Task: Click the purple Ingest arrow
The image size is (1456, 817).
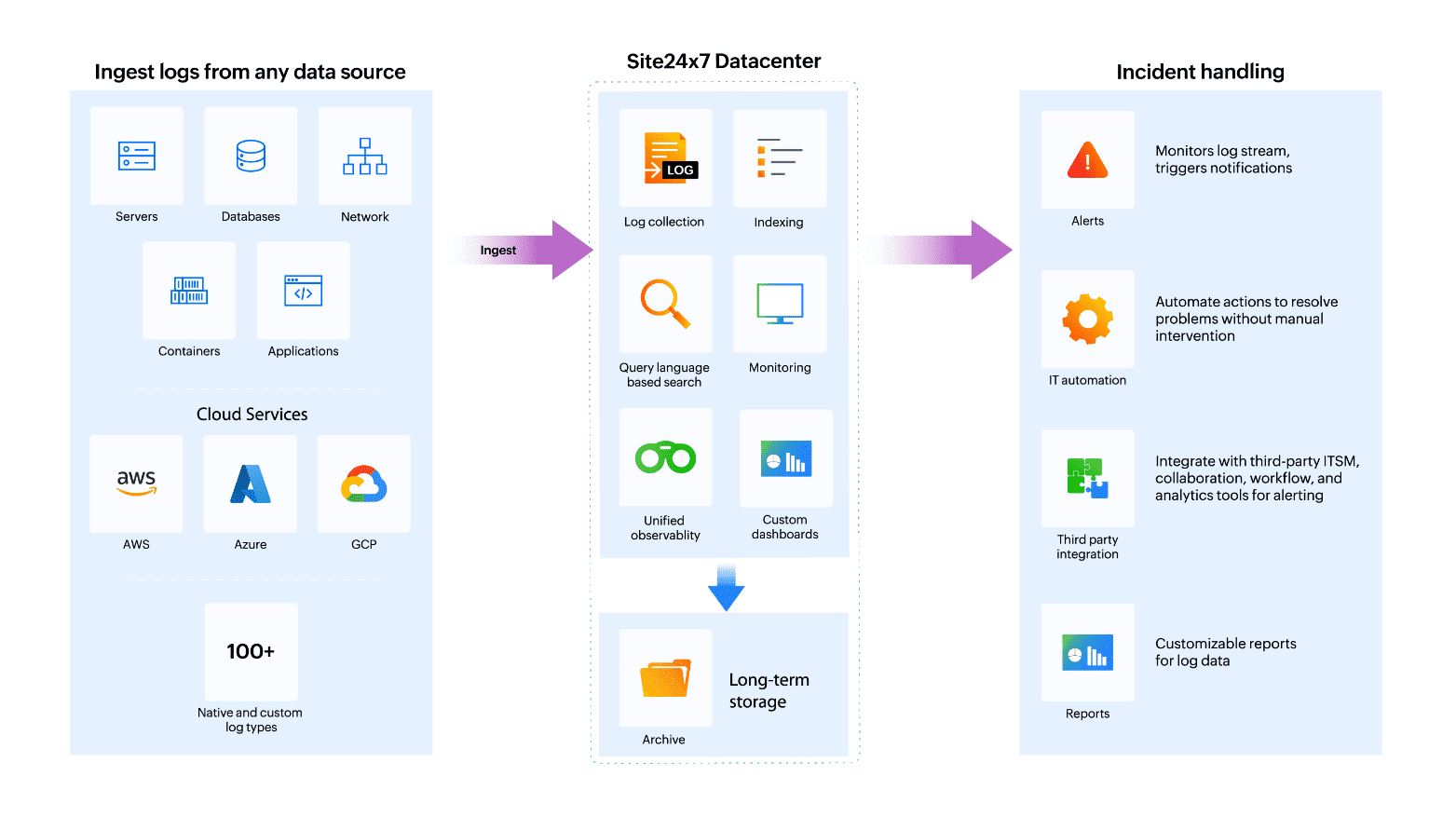Action: pos(524,250)
